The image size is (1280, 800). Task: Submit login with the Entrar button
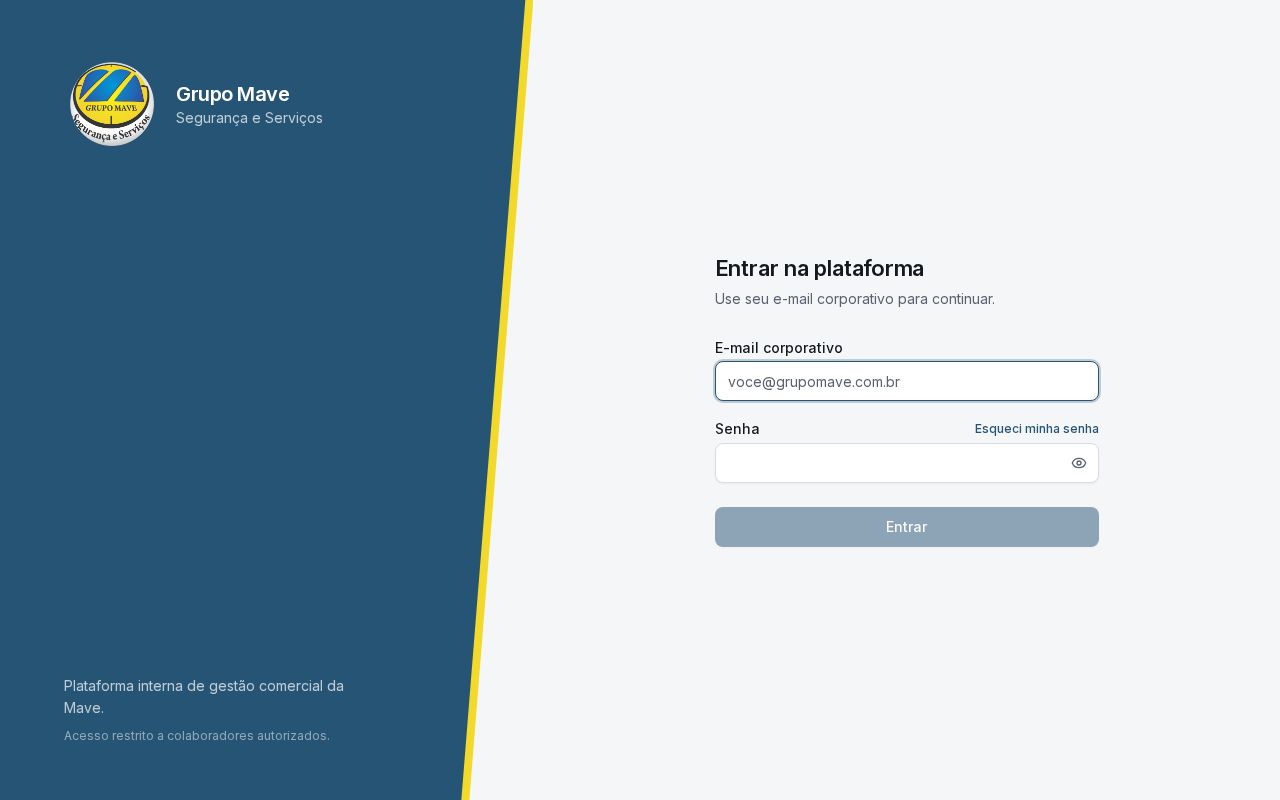(x=907, y=527)
